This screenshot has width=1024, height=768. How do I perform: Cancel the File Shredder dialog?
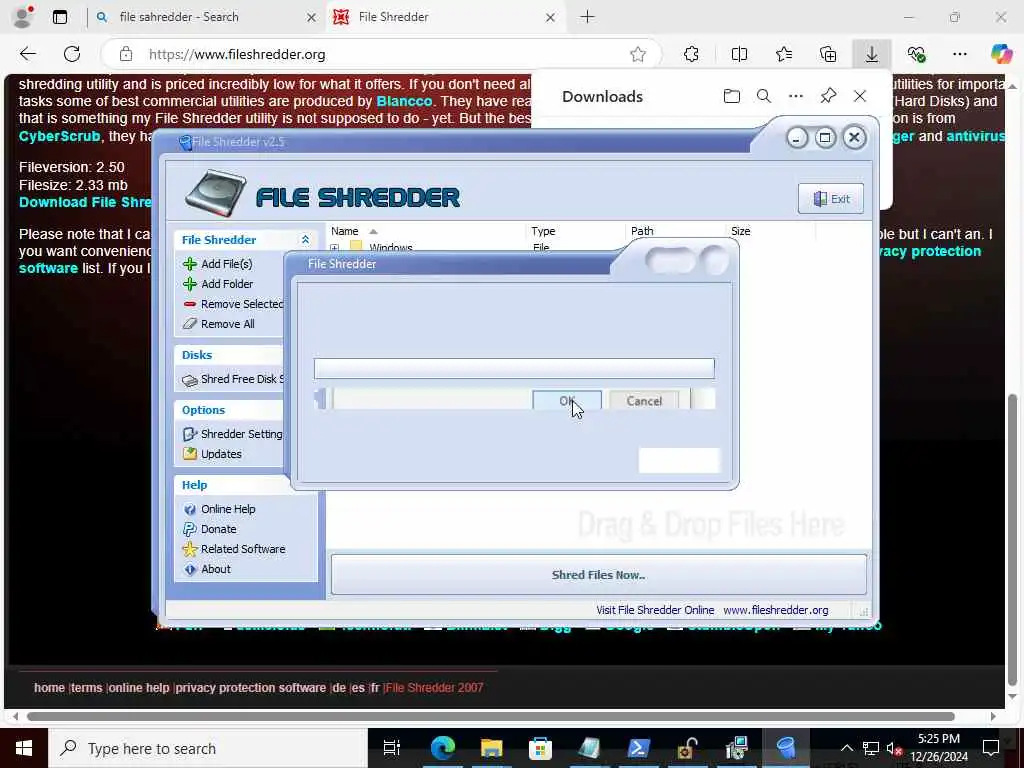644,400
